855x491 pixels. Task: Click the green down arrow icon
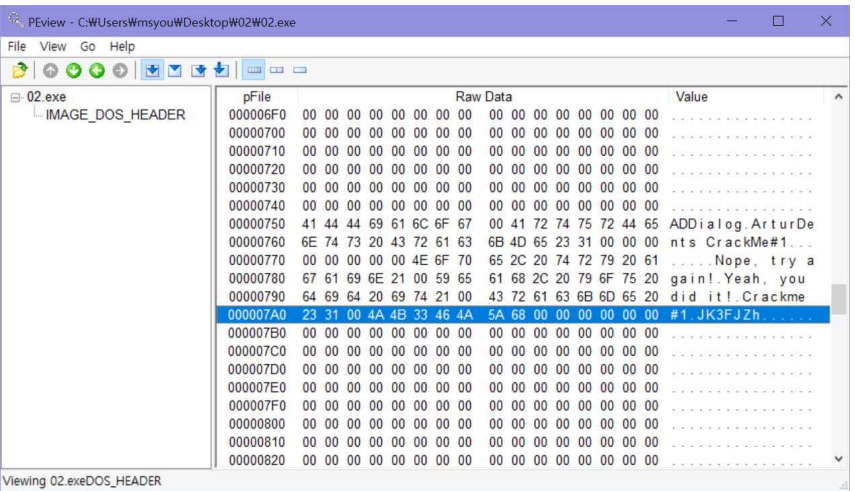click(x=74, y=70)
